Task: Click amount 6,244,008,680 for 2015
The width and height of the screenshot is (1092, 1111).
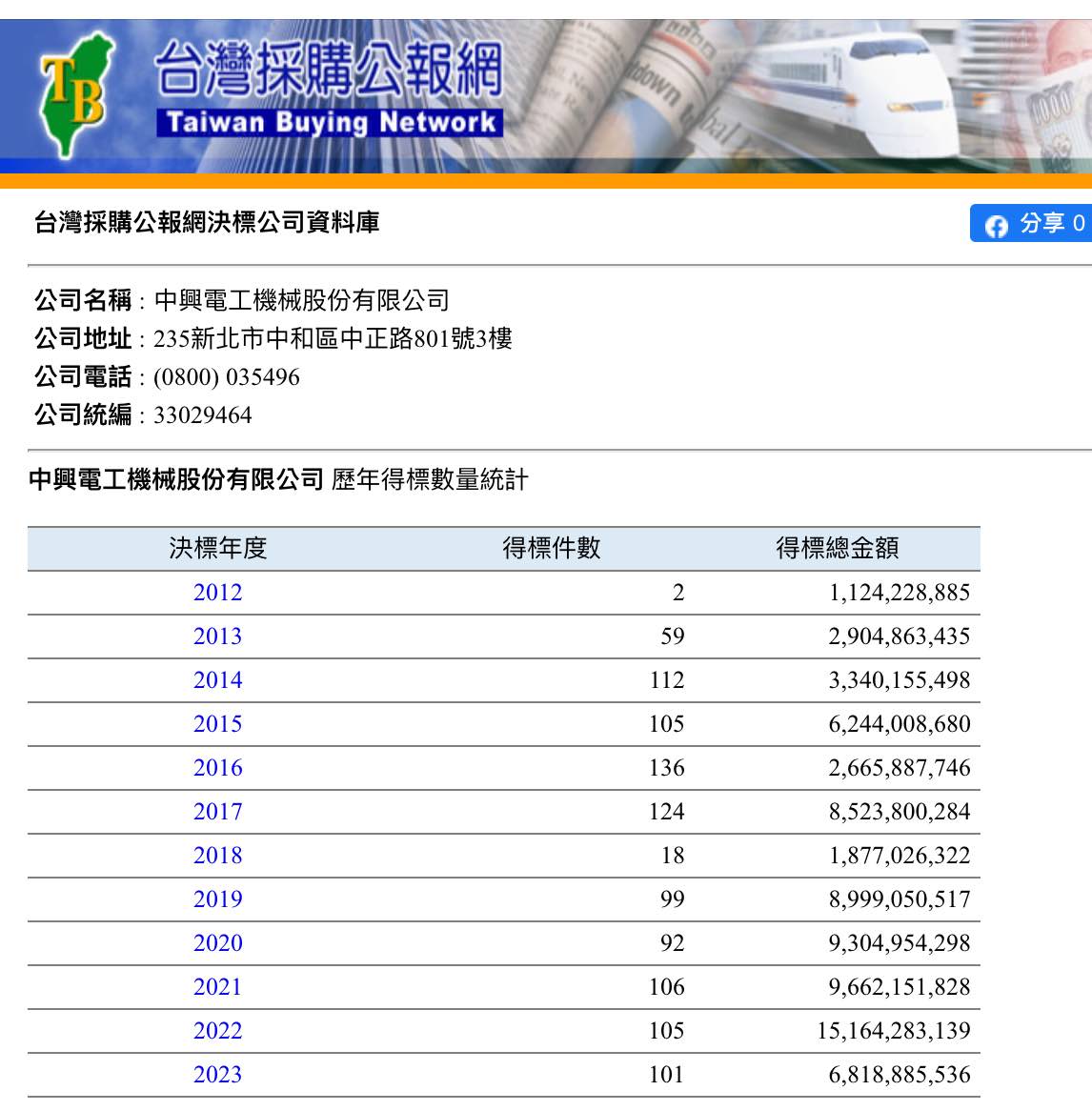Action: pyautogui.click(x=900, y=724)
